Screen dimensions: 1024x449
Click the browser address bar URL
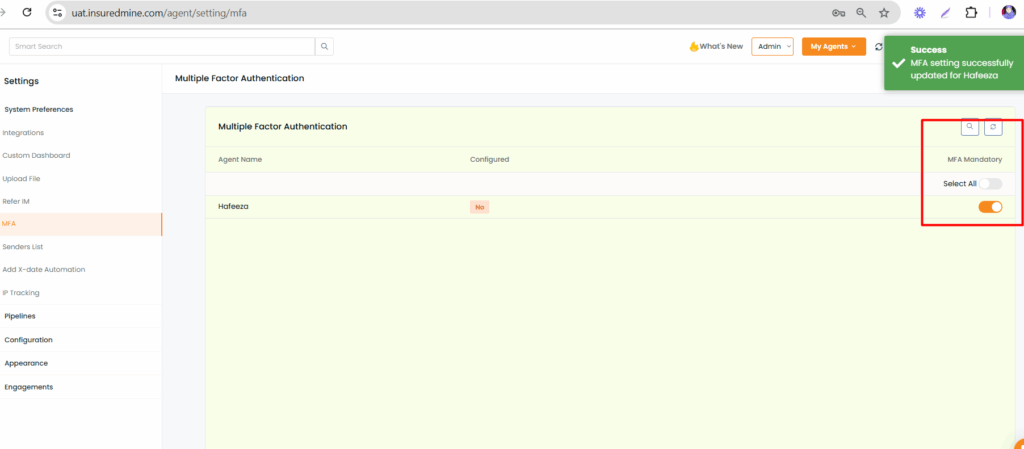tap(159, 12)
